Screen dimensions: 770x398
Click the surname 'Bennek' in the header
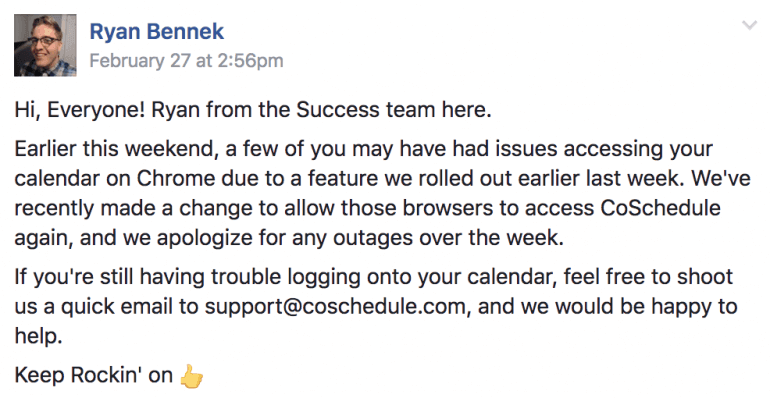pos(185,32)
